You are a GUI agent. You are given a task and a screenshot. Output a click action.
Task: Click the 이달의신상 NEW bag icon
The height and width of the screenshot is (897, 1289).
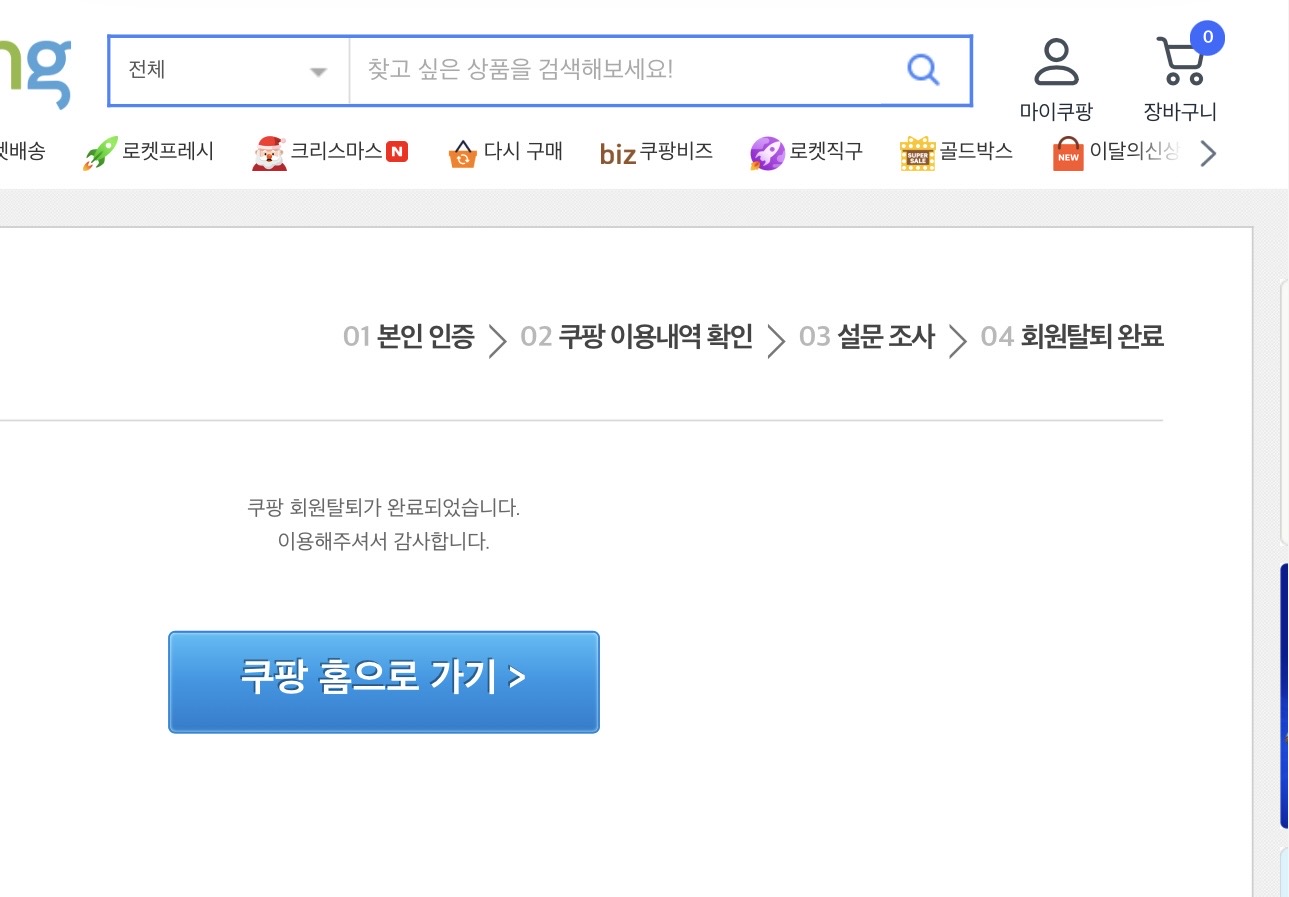tap(1068, 154)
